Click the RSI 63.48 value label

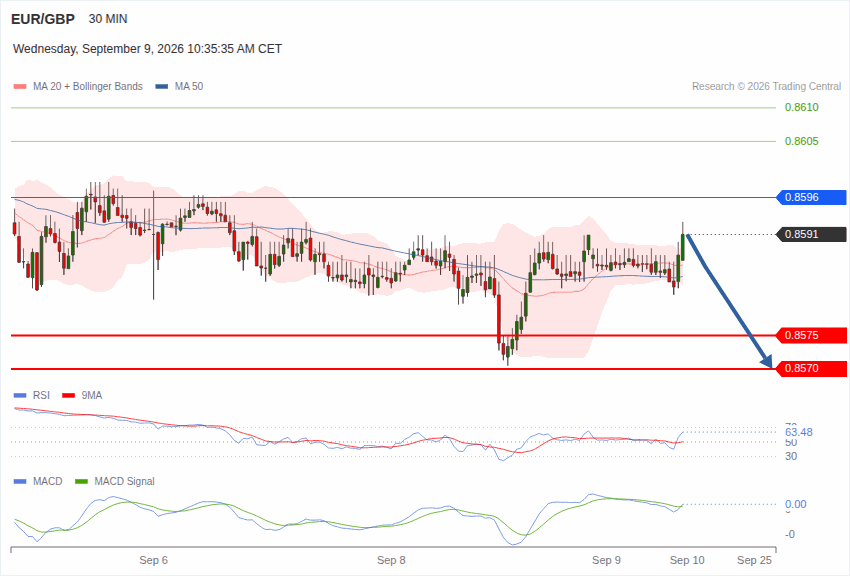click(799, 432)
